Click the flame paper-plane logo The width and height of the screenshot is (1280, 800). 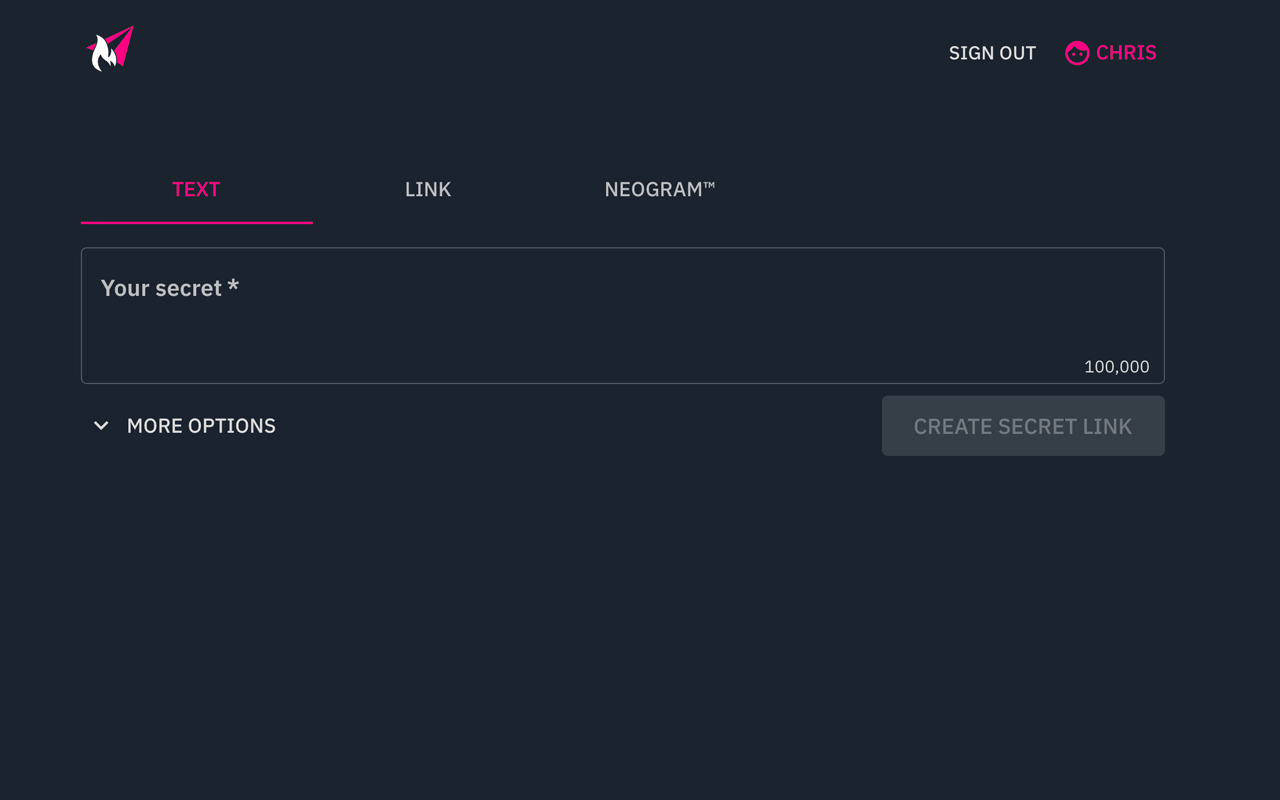click(110, 49)
